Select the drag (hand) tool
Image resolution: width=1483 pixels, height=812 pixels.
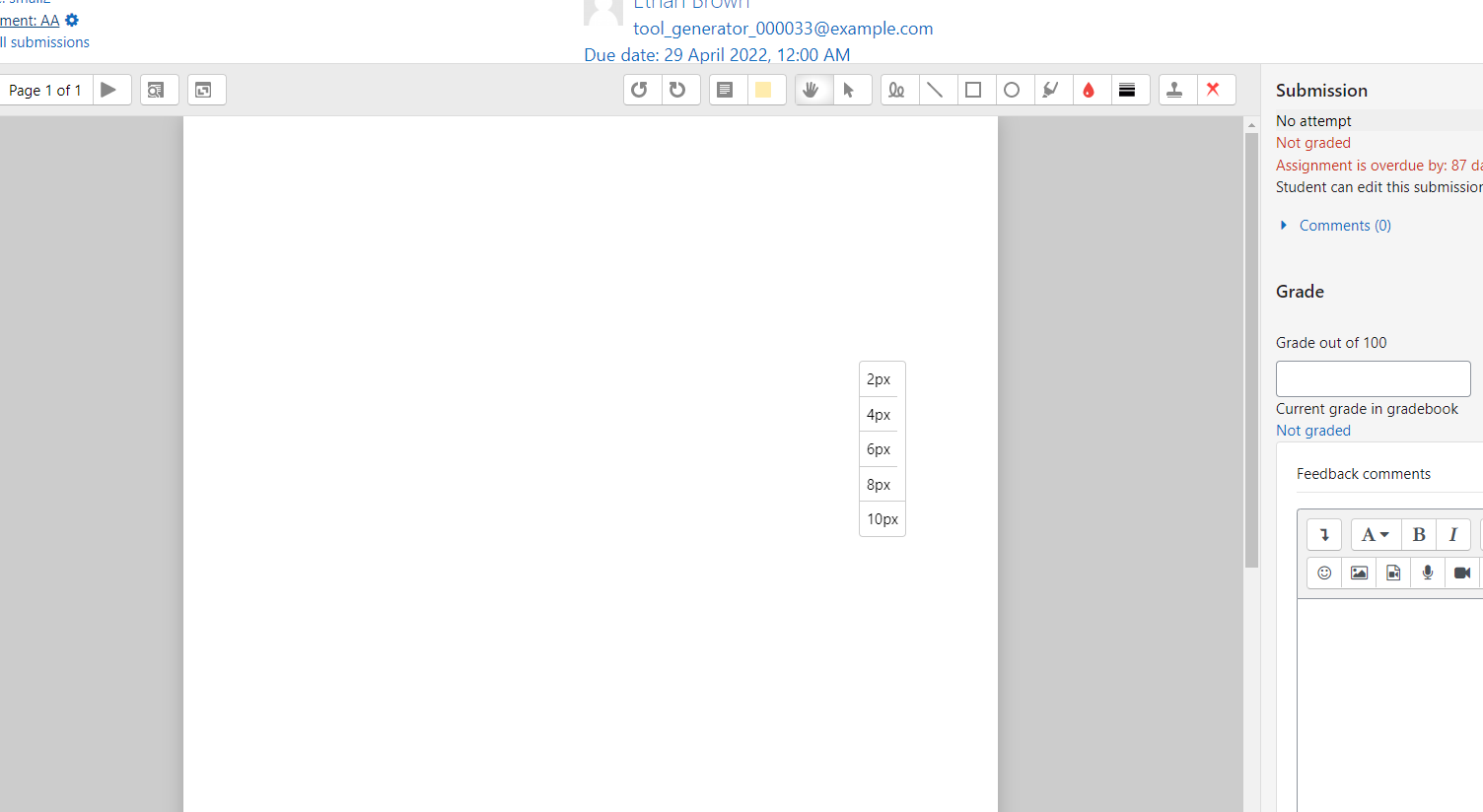(812, 90)
